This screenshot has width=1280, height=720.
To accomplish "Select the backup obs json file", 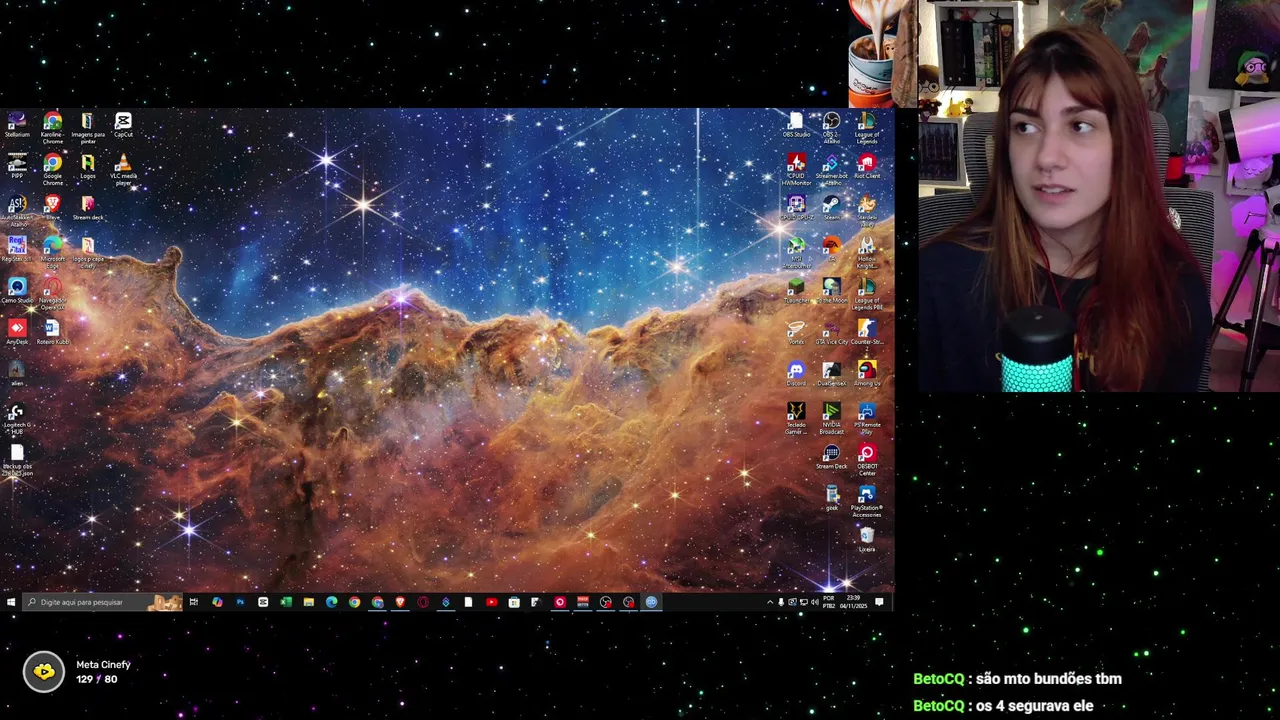I will pos(17,461).
